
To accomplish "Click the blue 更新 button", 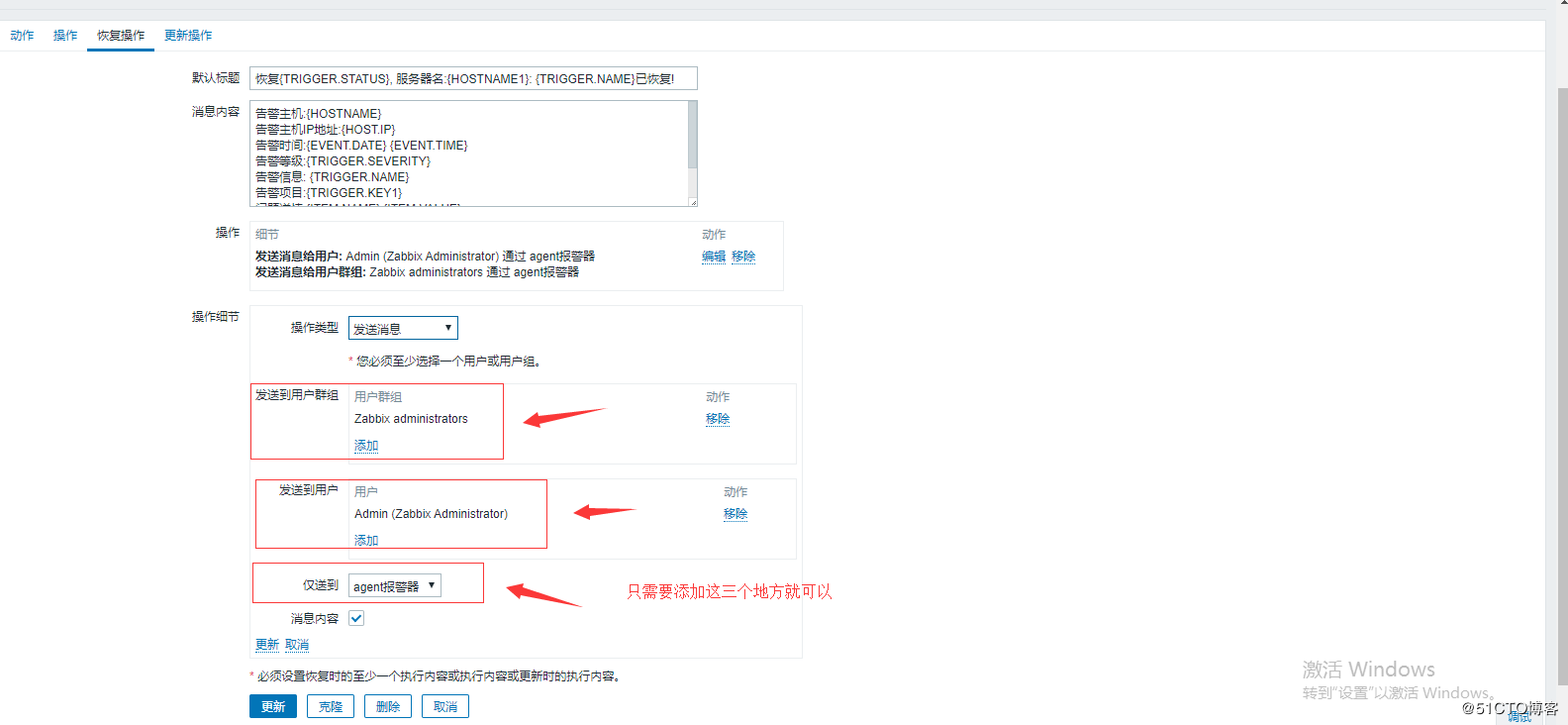I will (x=273, y=706).
